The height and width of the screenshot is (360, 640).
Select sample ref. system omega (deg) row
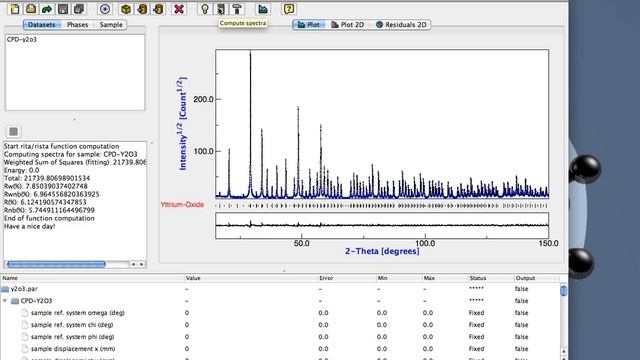280,313
